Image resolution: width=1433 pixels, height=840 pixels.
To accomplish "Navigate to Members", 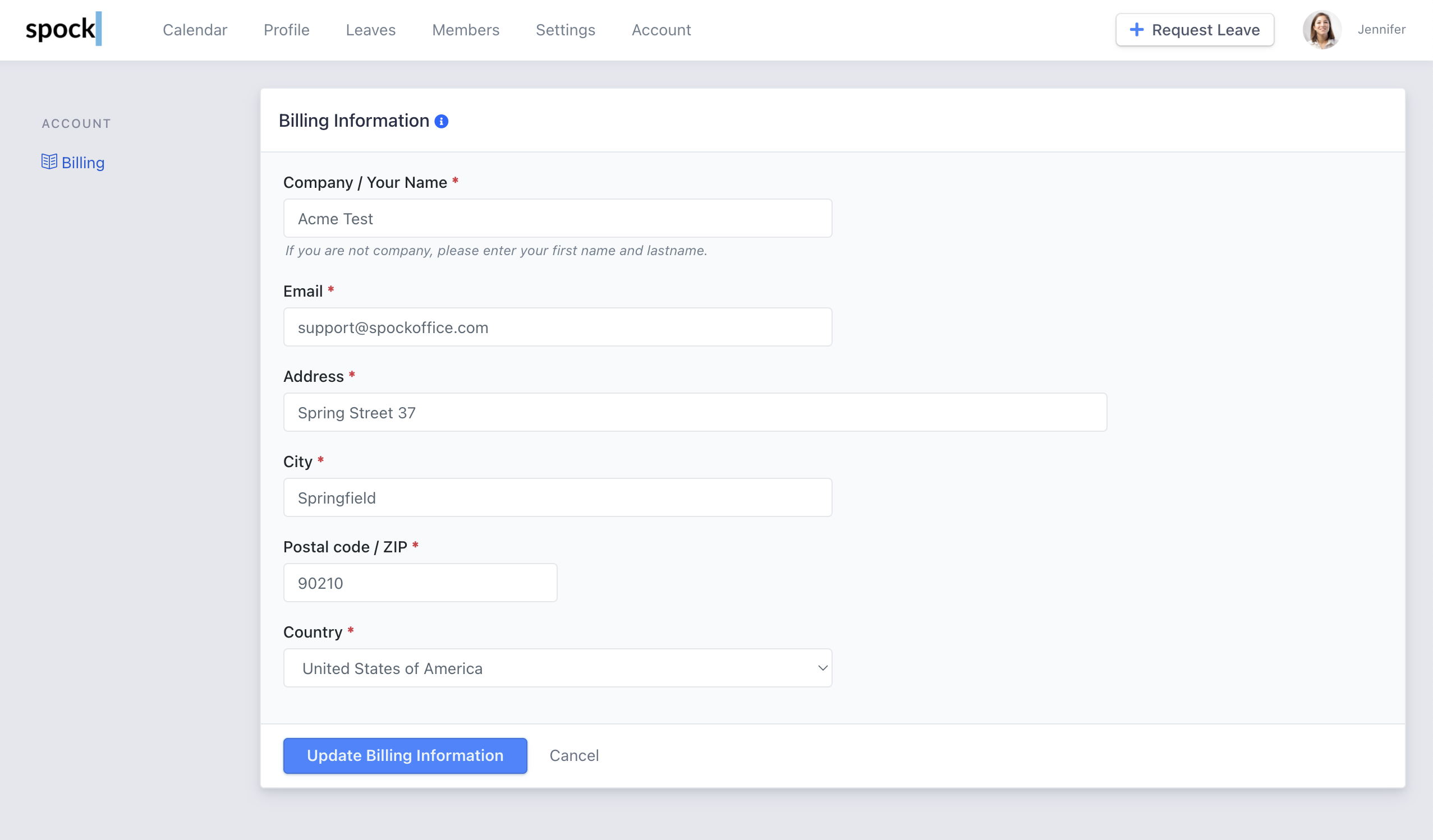I will [465, 30].
